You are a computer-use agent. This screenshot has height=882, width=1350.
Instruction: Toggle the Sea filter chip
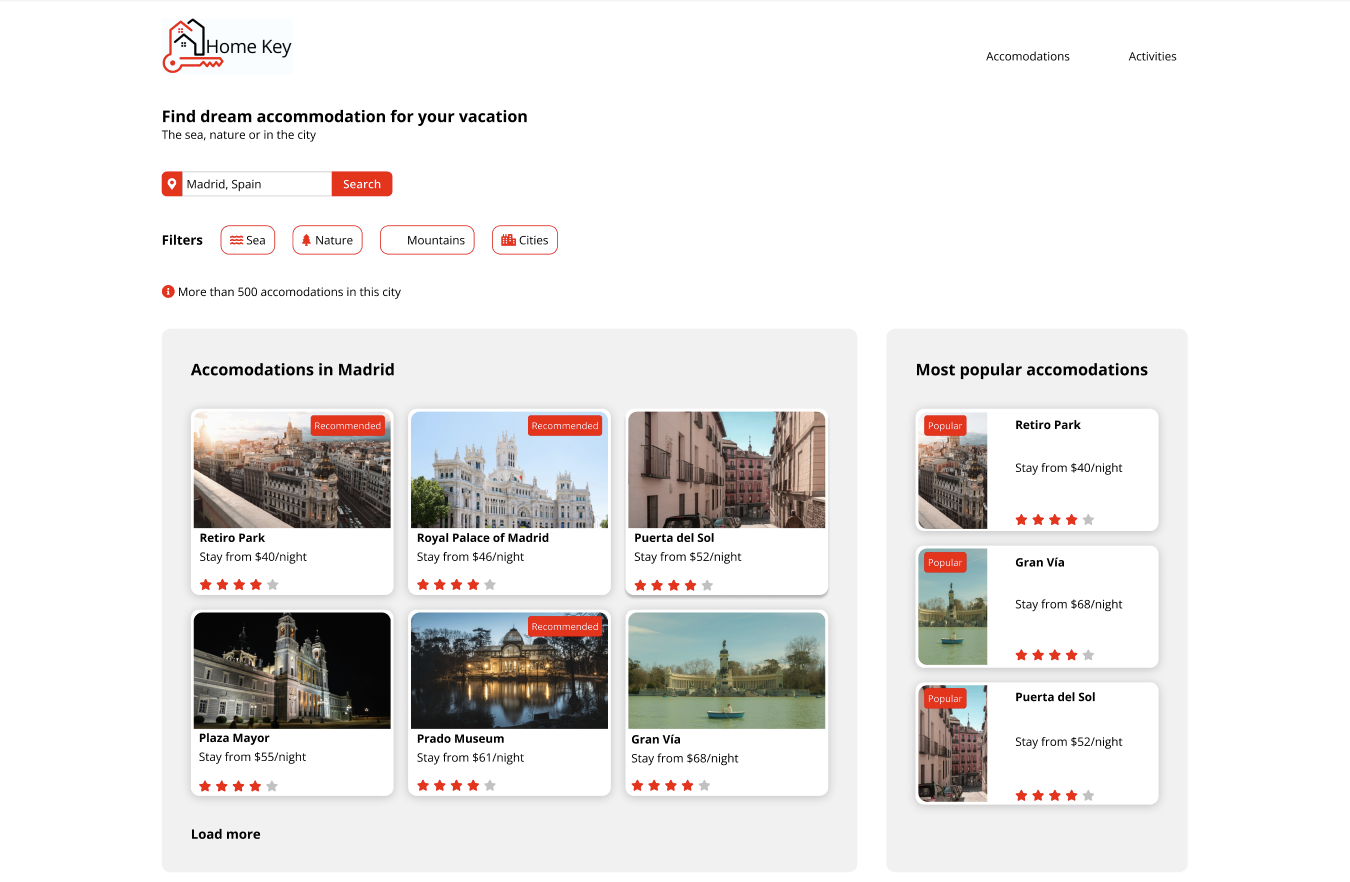[x=248, y=240]
